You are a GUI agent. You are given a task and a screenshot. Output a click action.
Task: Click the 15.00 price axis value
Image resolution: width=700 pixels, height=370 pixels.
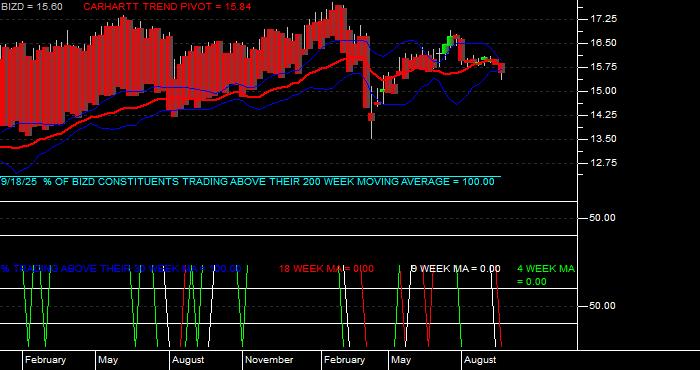(x=604, y=91)
